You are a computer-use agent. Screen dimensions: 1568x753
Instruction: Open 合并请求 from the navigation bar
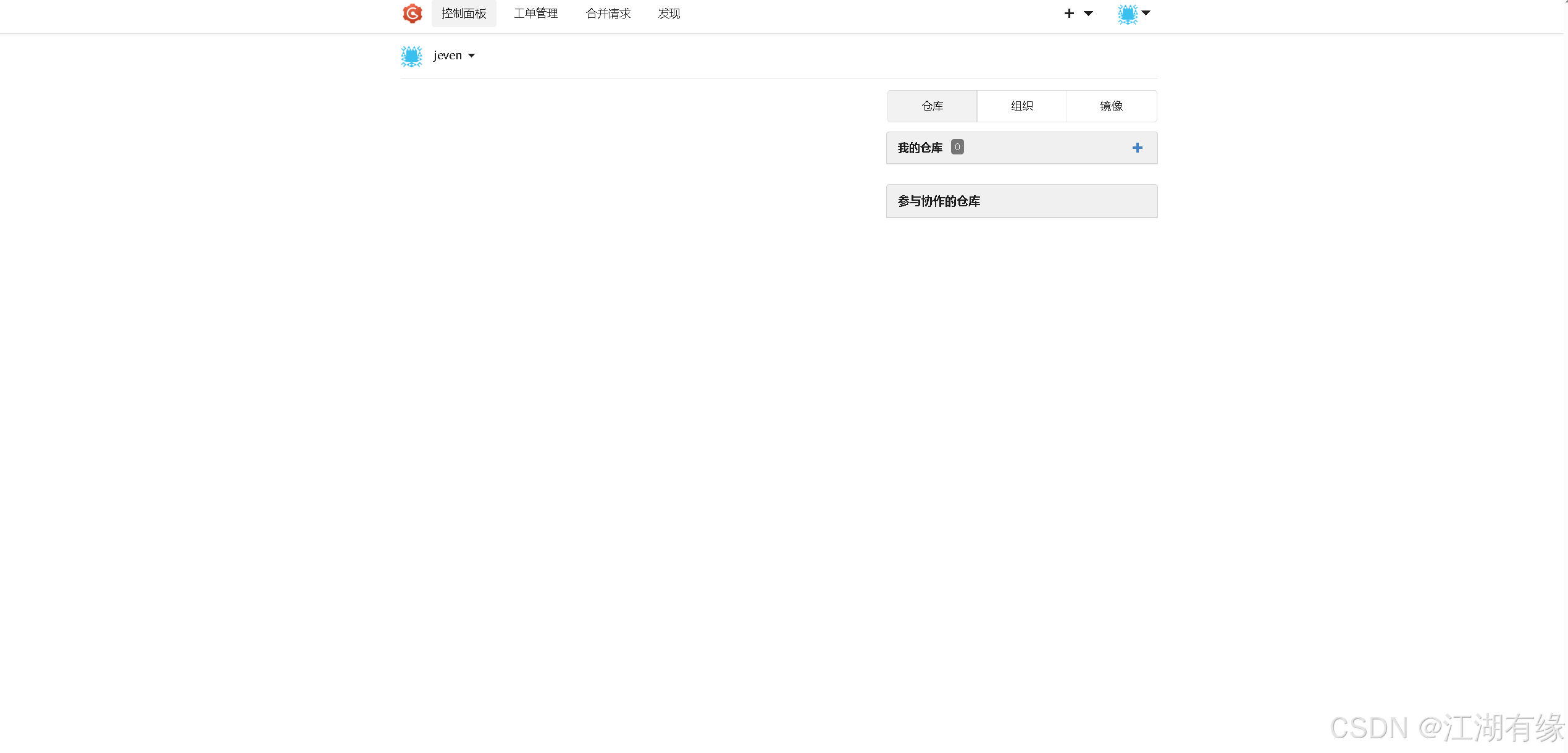pyautogui.click(x=608, y=13)
